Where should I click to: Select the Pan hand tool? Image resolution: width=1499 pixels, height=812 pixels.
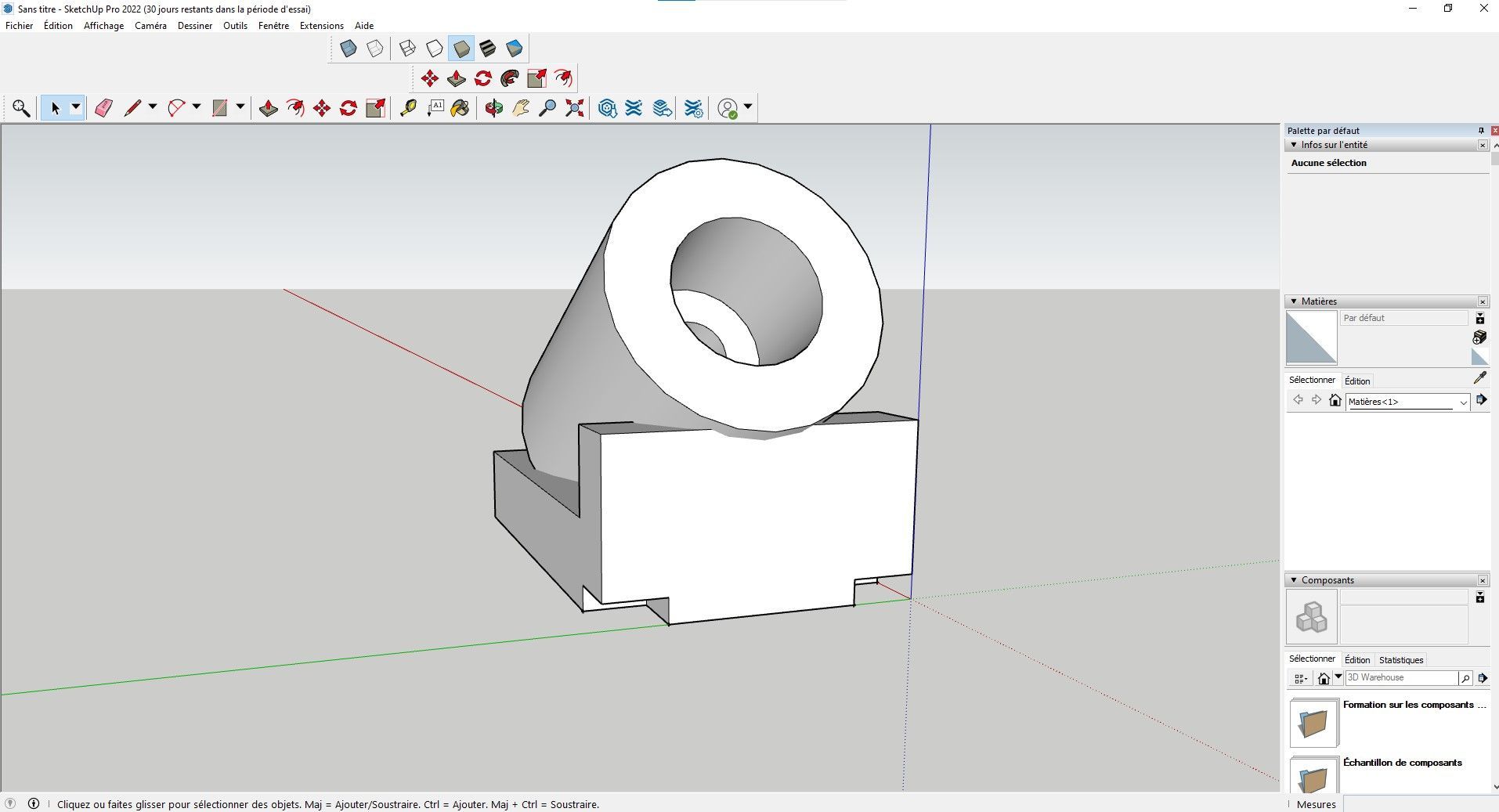click(x=521, y=108)
